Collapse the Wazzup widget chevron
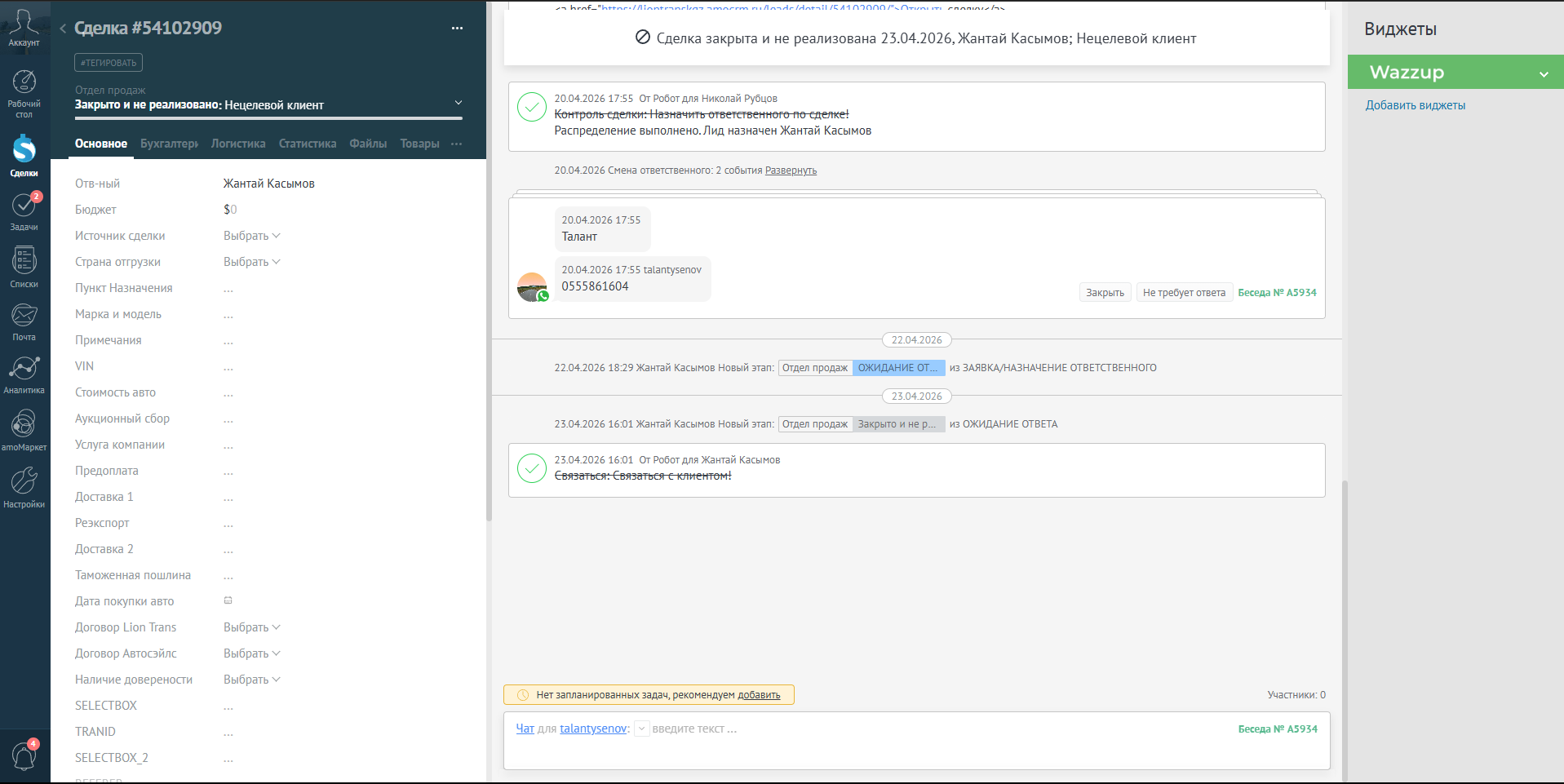Image resolution: width=1564 pixels, height=784 pixels. pos(1544,74)
